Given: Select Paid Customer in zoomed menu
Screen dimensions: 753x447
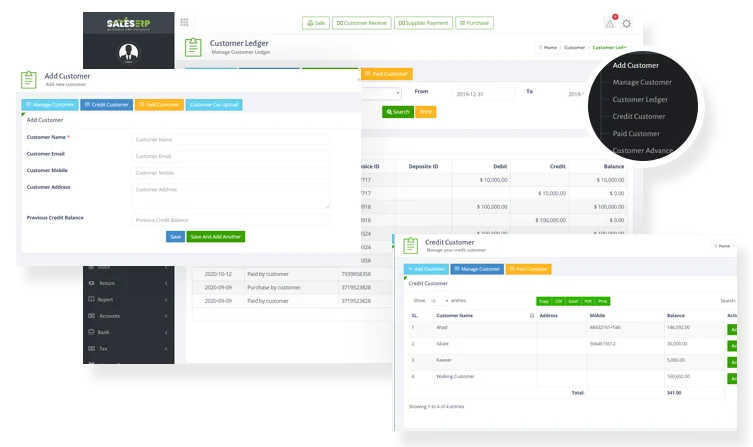Looking at the screenshot, I should pos(636,133).
